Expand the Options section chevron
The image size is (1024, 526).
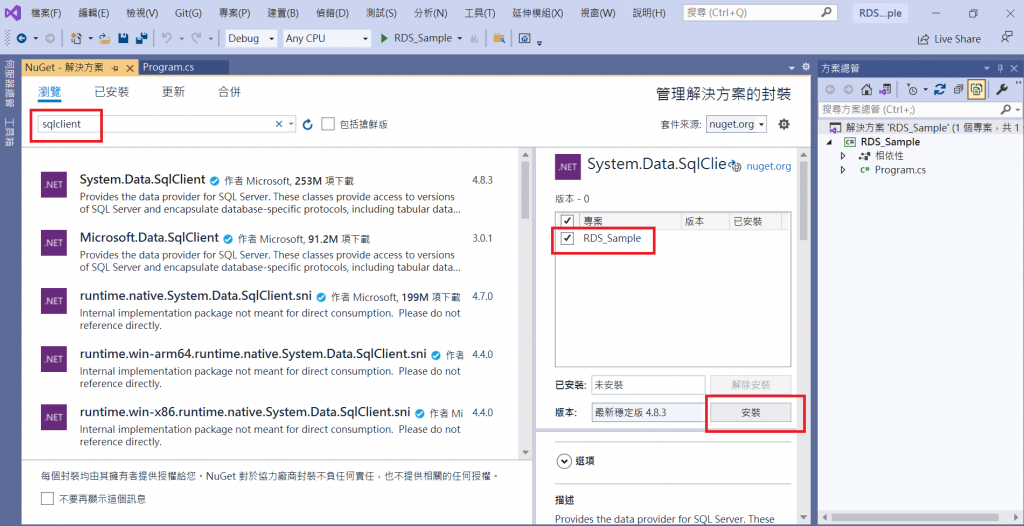pos(564,461)
